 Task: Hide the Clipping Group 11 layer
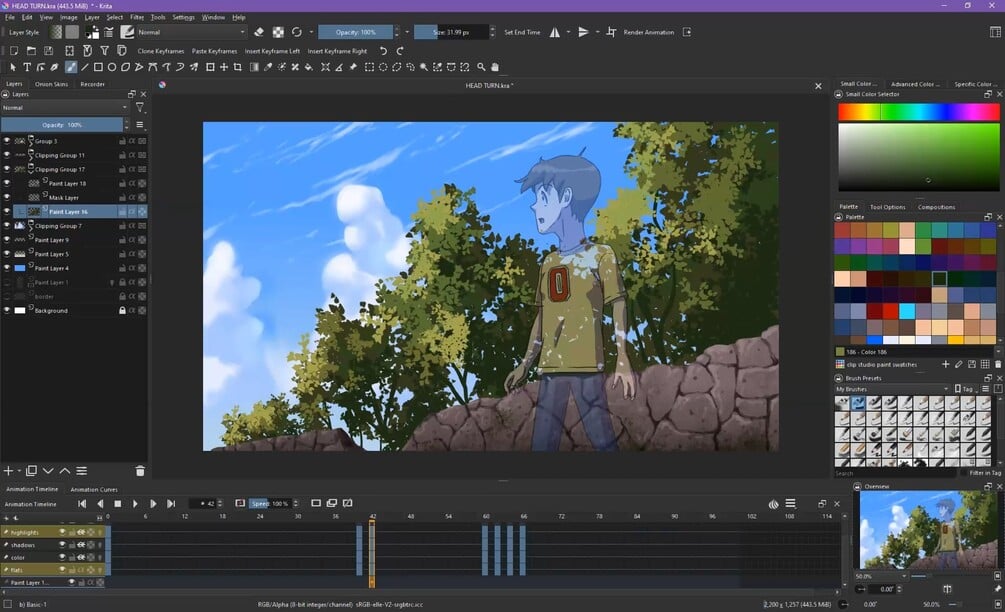pos(7,155)
